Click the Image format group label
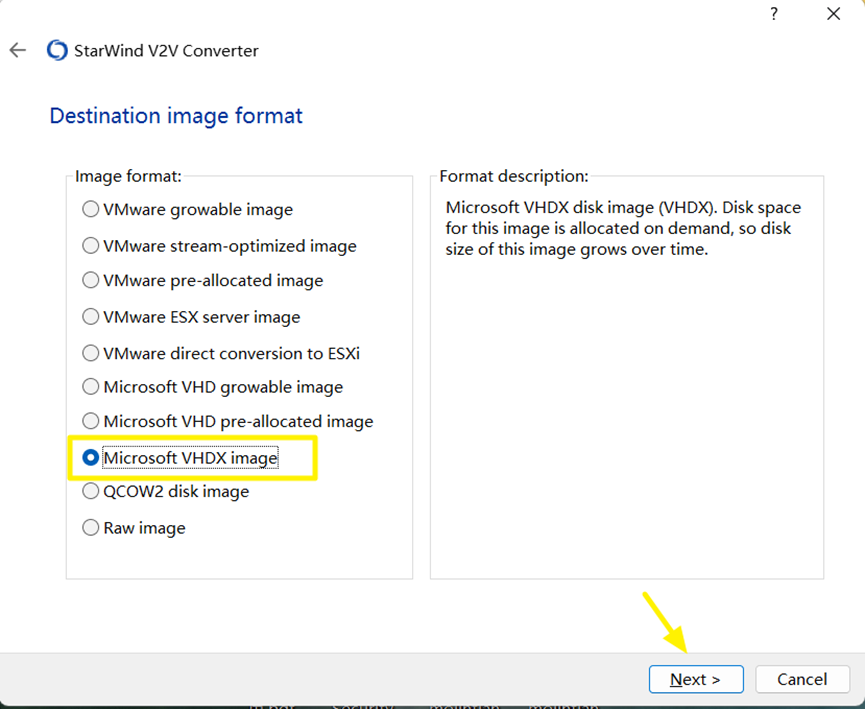The width and height of the screenshot is (865, 709). coord(128,176)
